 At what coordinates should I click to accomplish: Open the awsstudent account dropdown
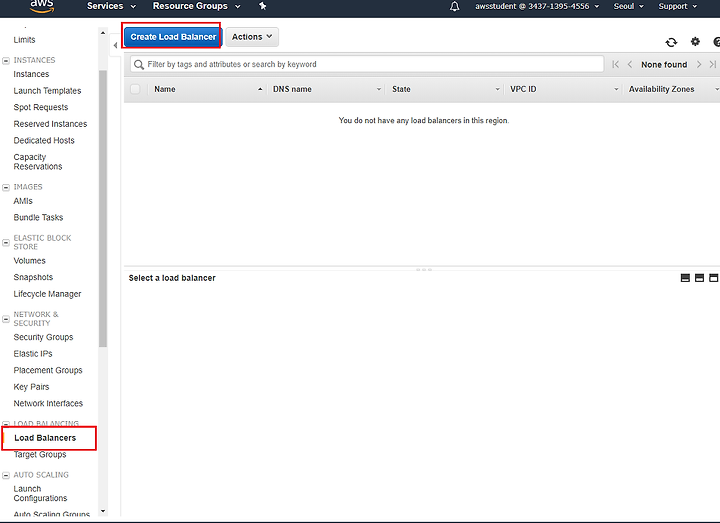(537, 6)
